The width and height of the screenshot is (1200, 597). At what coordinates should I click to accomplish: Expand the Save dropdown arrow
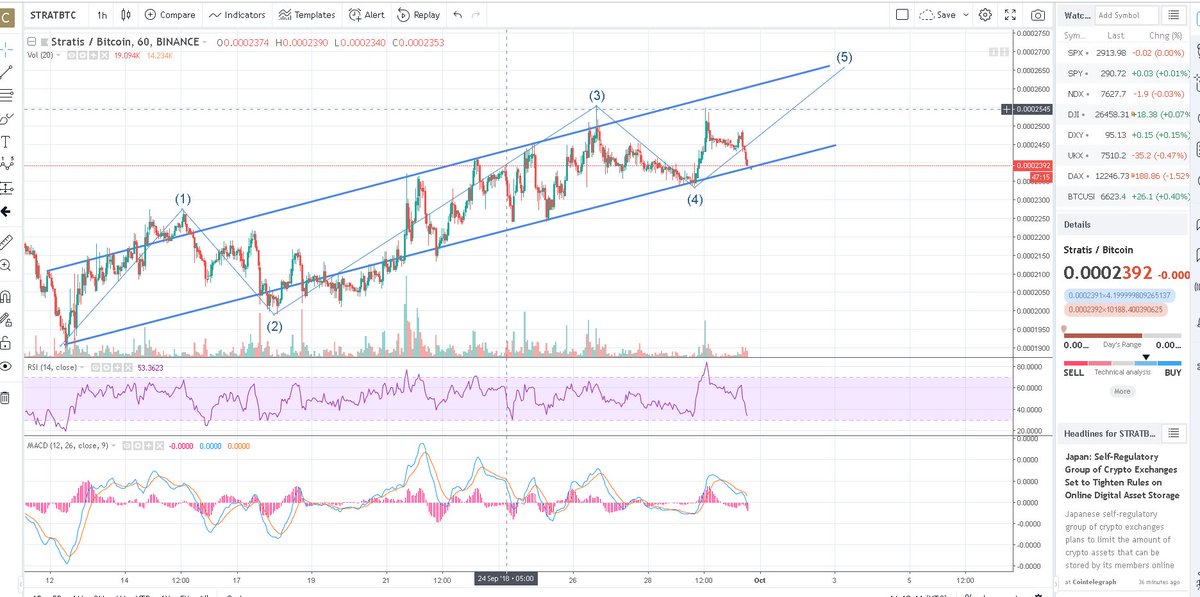tap(965, 15)
